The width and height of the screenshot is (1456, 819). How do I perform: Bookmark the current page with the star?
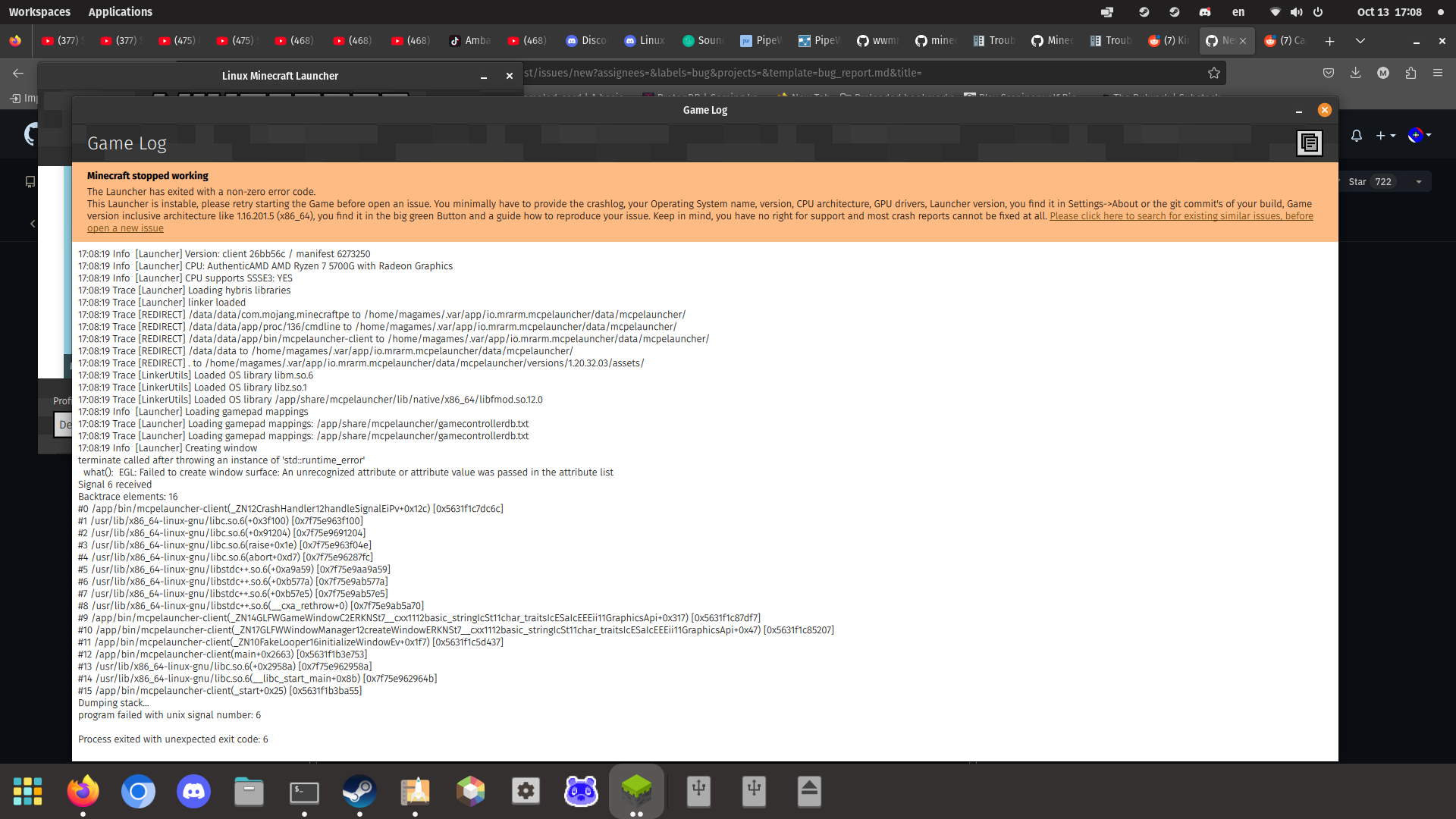coord(1214,73)
